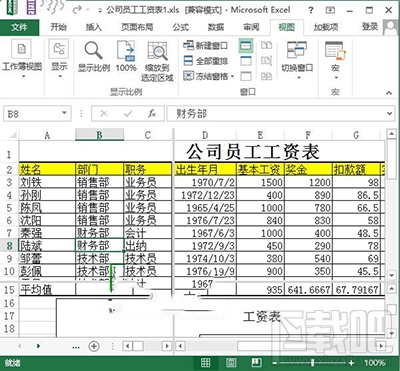Switch to the Insert (插入) tab
Viewport: 400px width, 371px height.
[x=94, y=27]
